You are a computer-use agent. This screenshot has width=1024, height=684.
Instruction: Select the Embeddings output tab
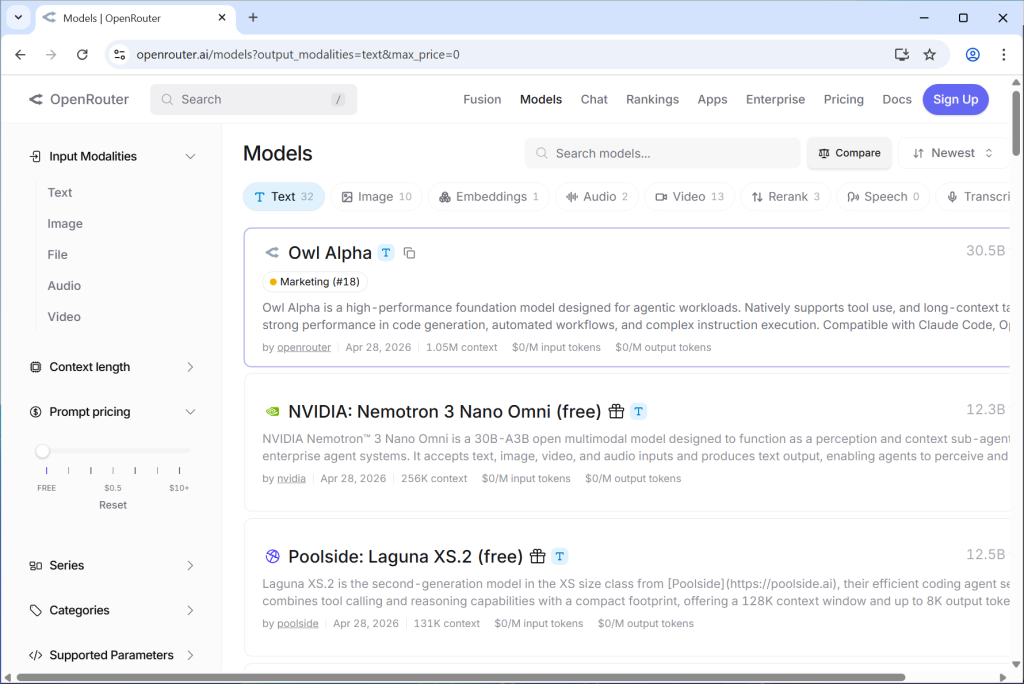click(x=488, y=197)
